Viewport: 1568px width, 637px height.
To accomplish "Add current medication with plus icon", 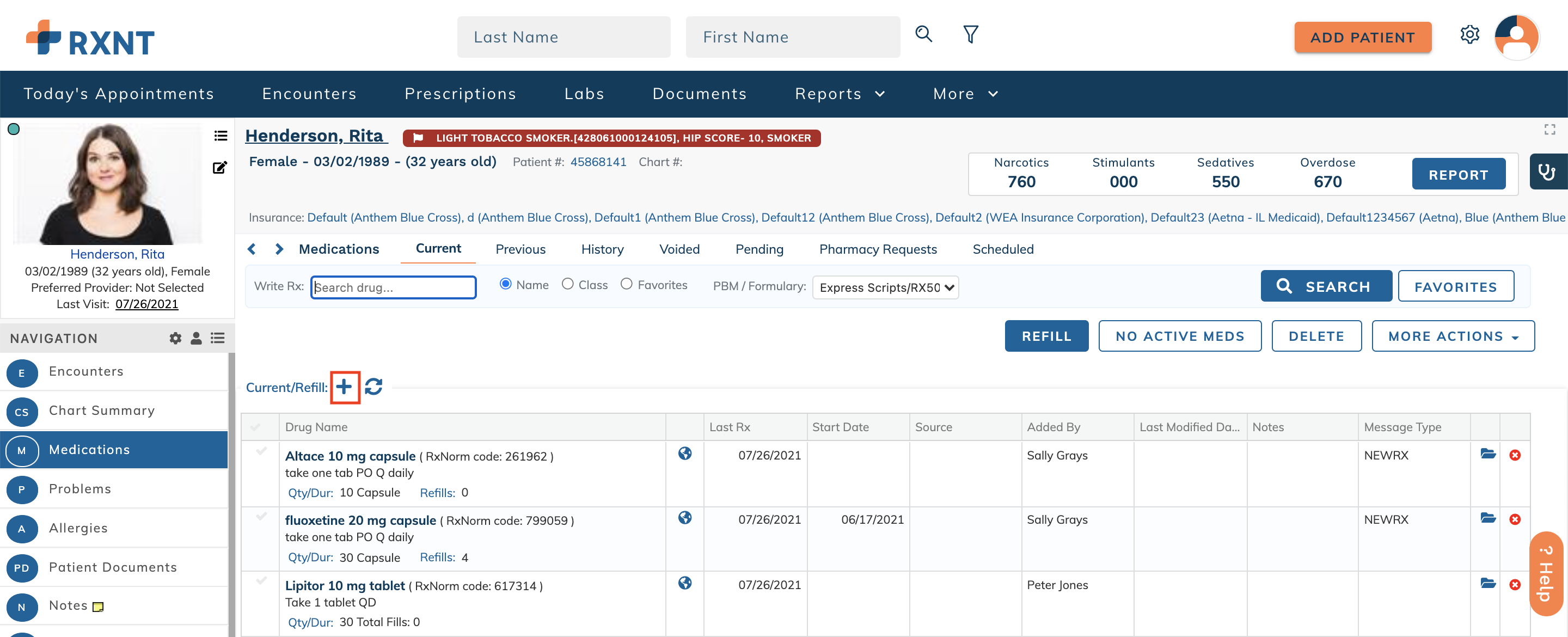I will pyautogui.click(x=345, y=387).
